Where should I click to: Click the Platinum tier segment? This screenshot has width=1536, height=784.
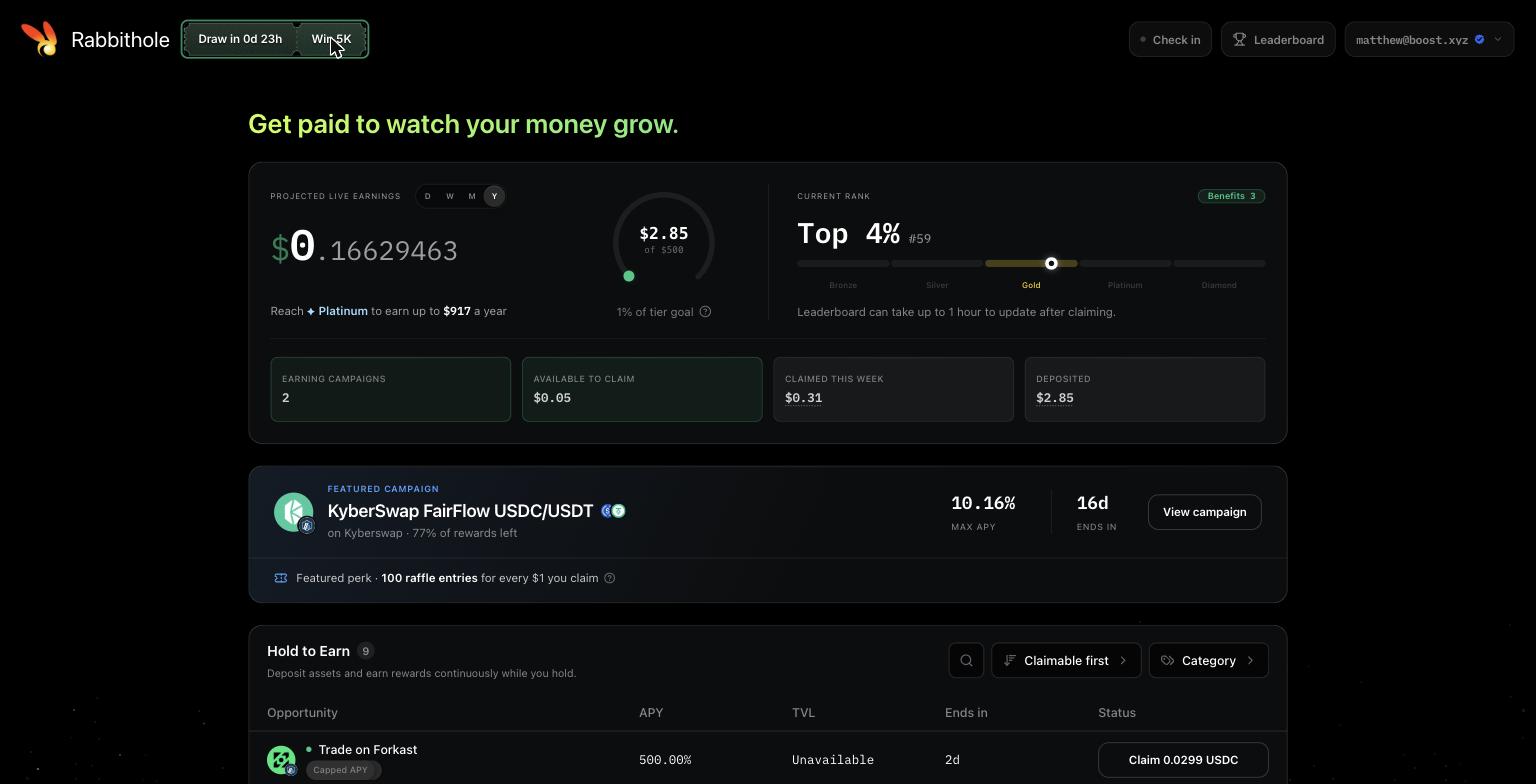[x=1125, y=264]
